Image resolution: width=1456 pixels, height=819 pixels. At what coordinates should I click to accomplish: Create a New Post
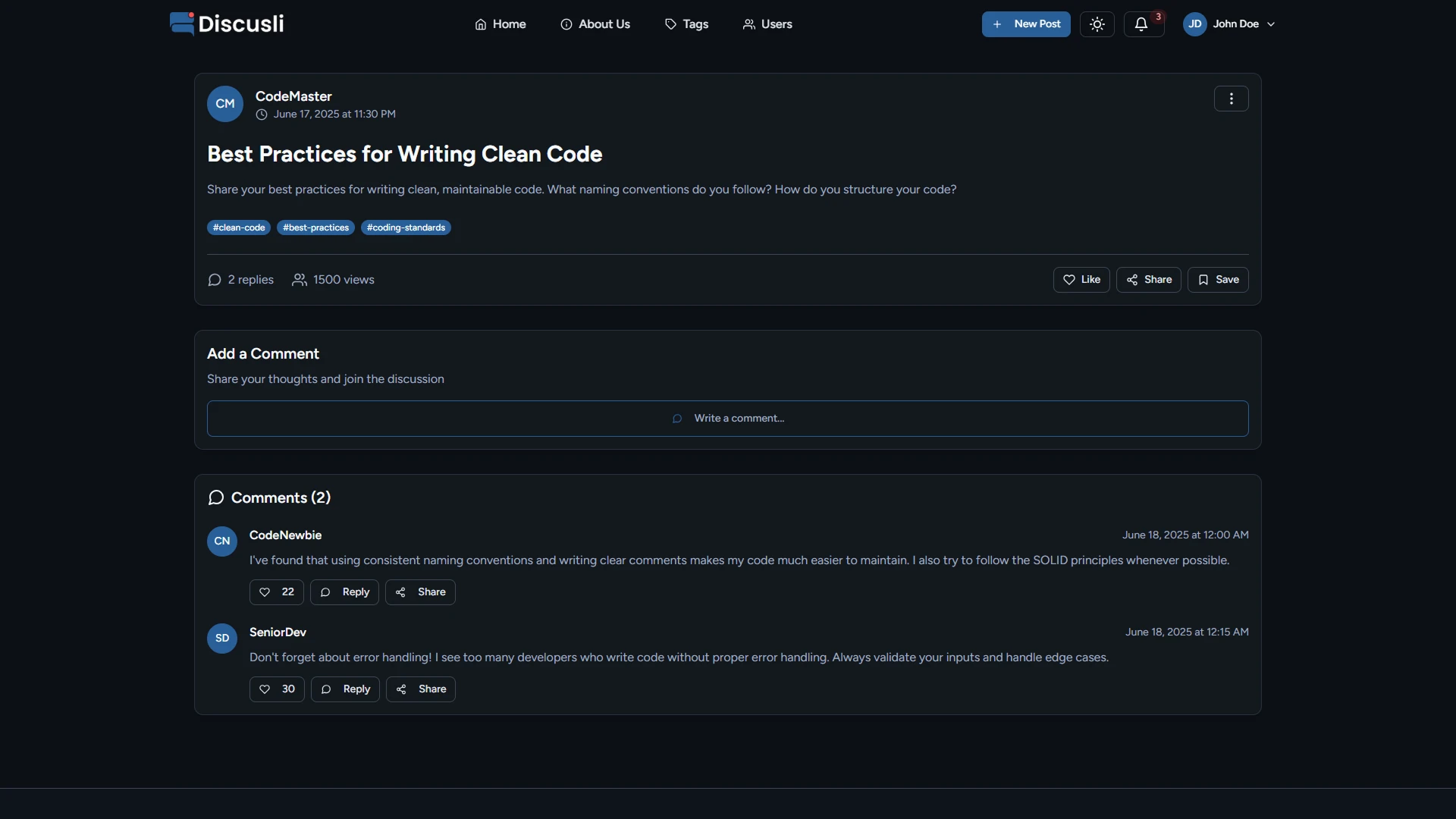pyautogui.click(x=1026, y=24)
